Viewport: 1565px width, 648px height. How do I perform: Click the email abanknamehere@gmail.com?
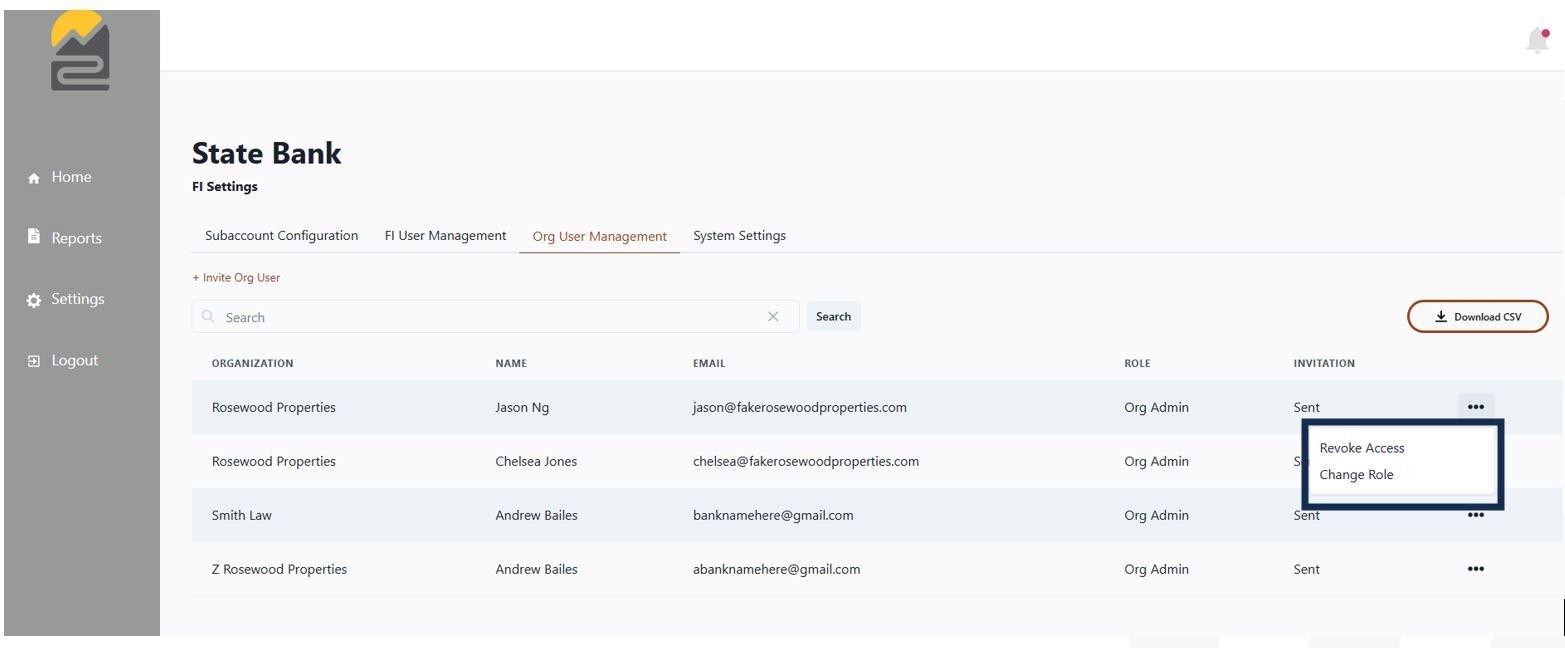tap(777, 569)
